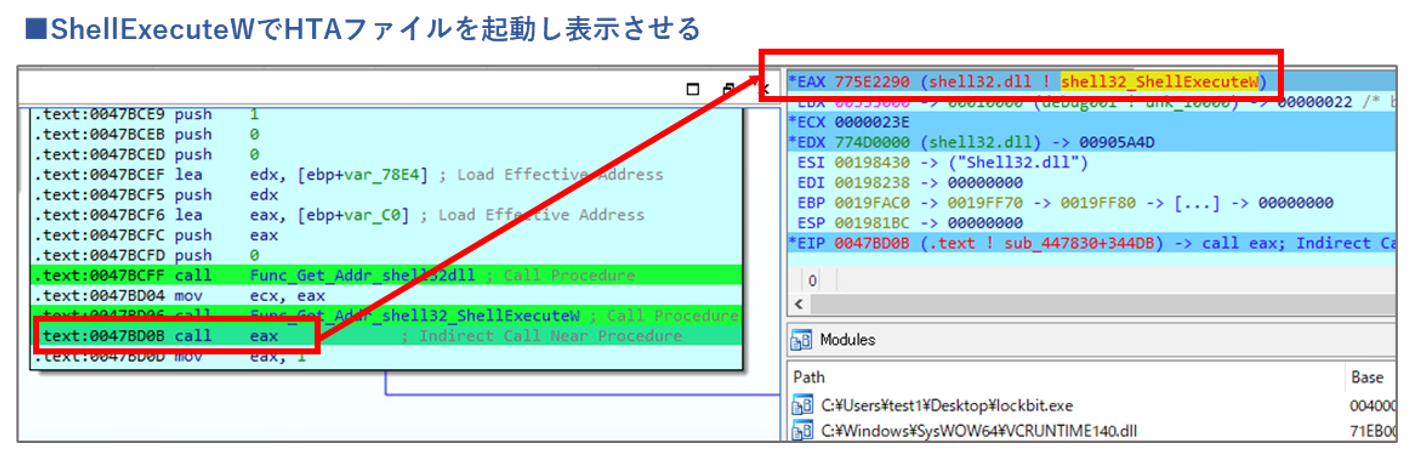Open the Modules panel title tab
1412x466 pixels.
(847, 340)
